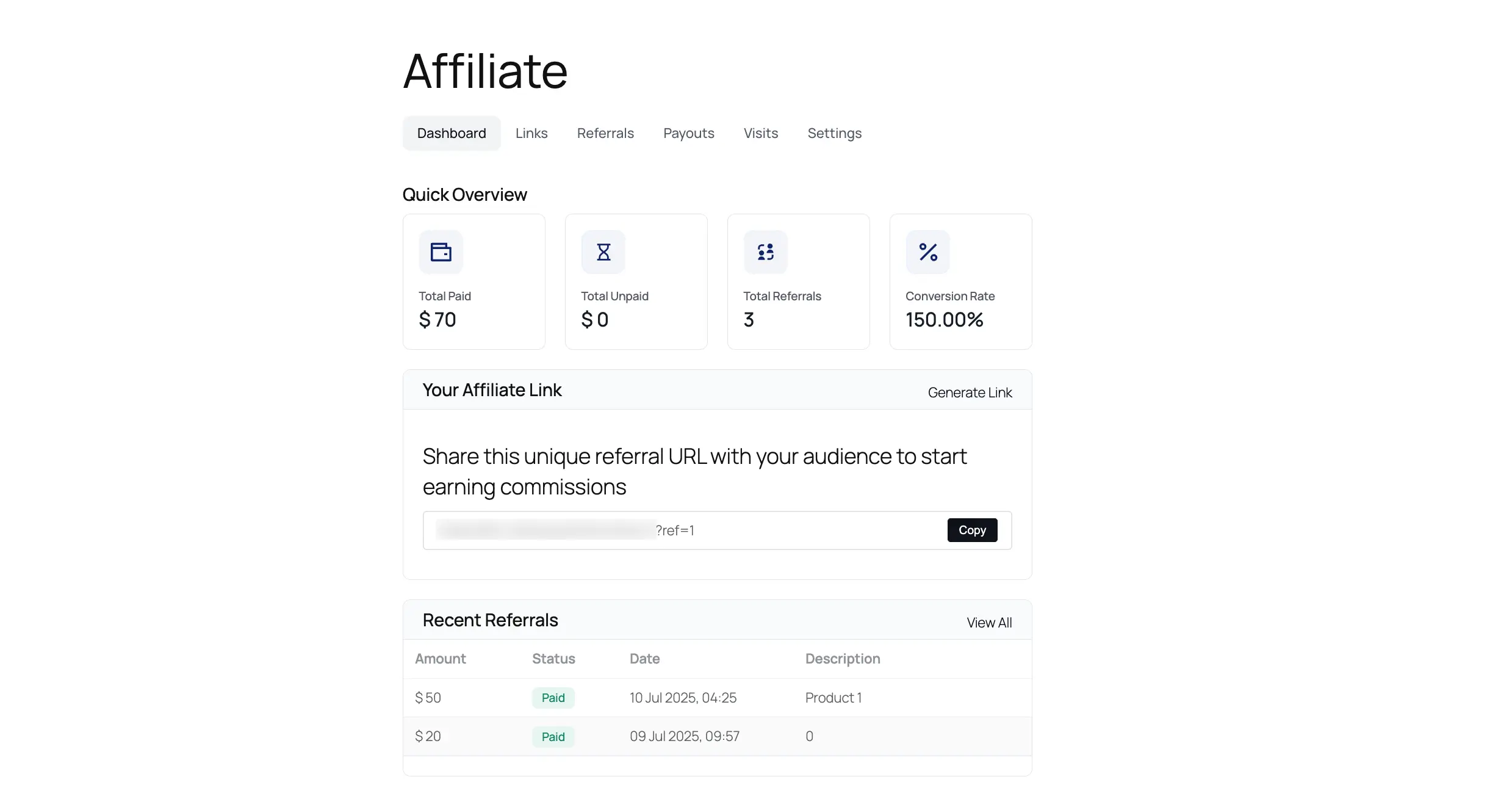Screen dimensions: 1512x785
Task: Open the Referrals tab
Action: [x=605, y=133]
